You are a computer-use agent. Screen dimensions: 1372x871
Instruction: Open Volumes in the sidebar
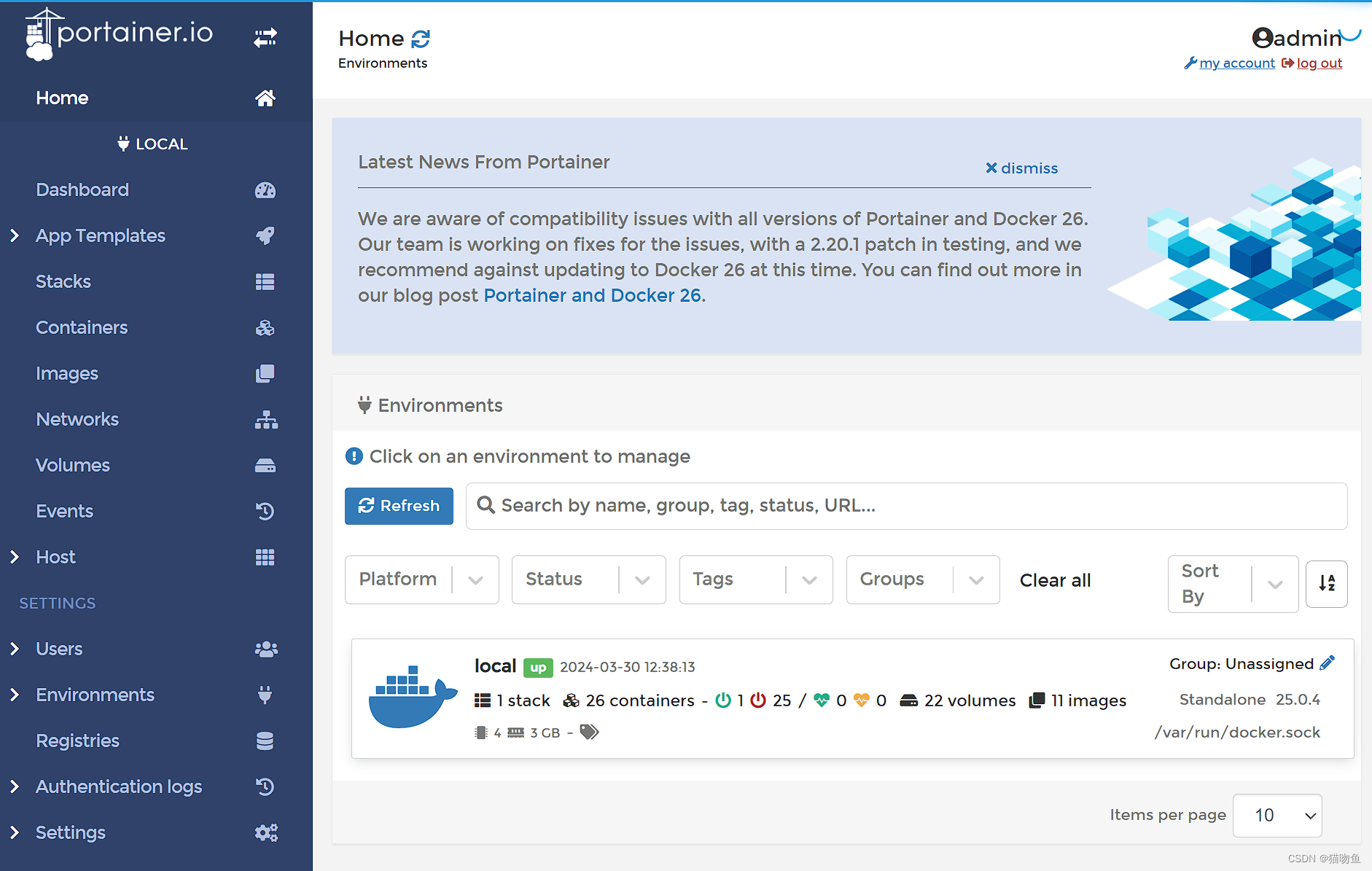click(73, 465)
